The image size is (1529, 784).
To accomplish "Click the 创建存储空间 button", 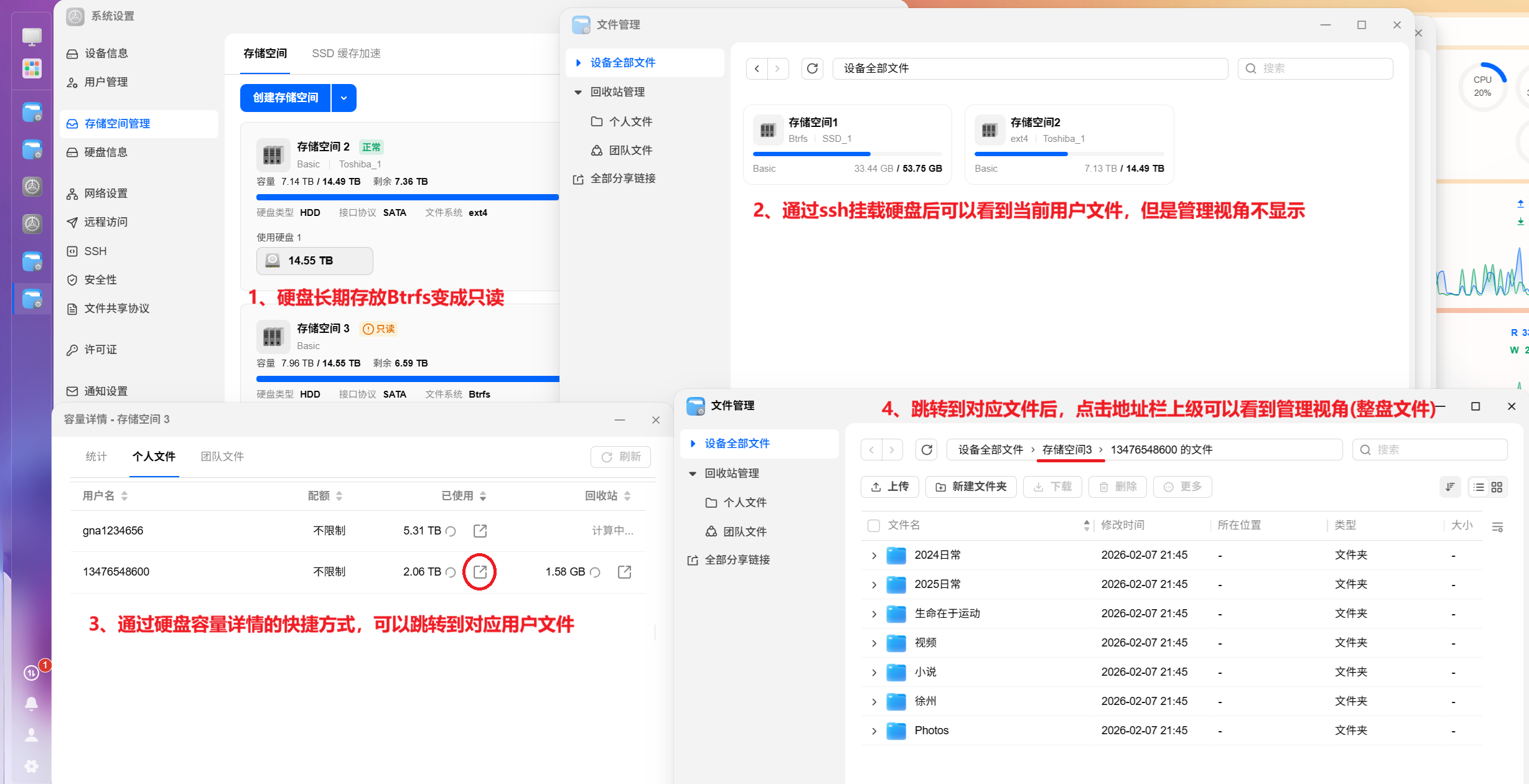I will (x=286, y=98).
